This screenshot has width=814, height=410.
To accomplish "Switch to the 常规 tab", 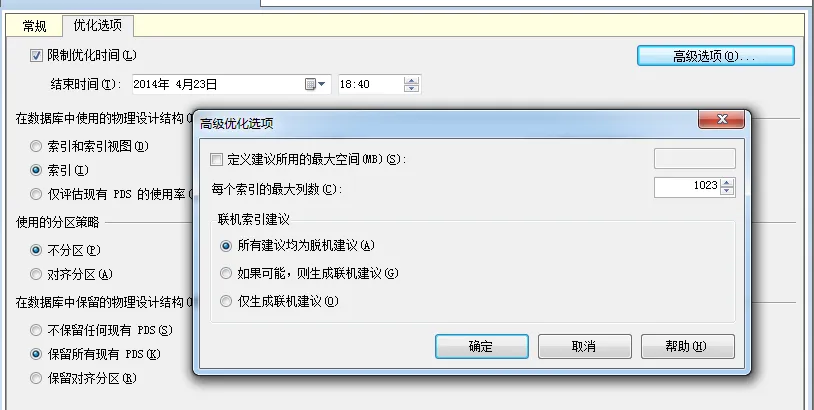I will pyautogui.click(x=34, y=26).
